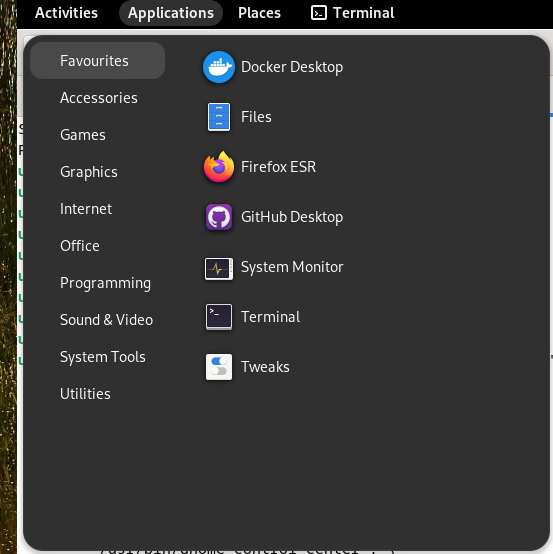
Task: Open GitHub Desktop via the purple icon
Action: coord(219,217)
